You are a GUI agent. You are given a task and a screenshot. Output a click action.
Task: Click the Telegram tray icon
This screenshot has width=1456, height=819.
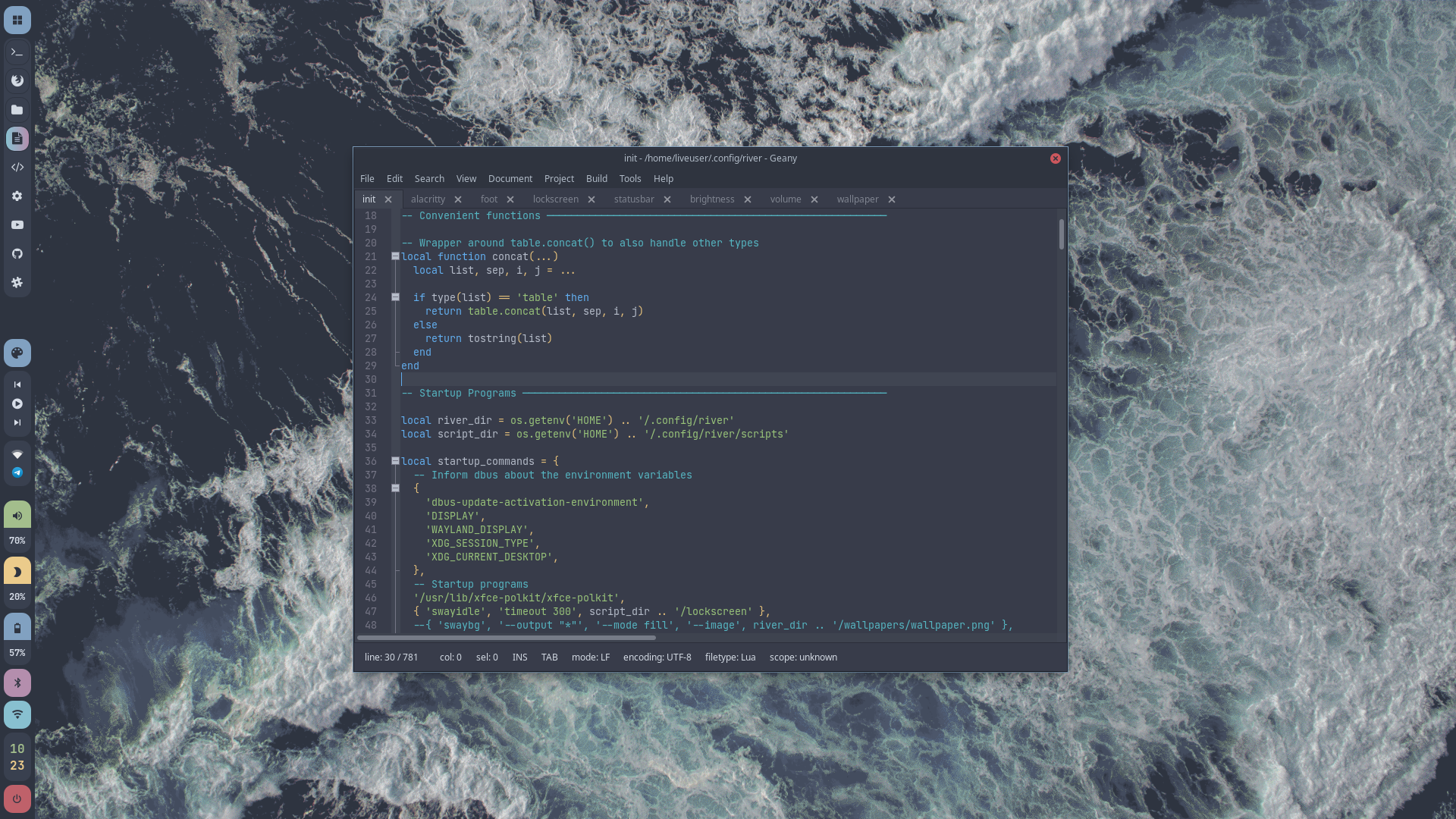tap(17, 472)
